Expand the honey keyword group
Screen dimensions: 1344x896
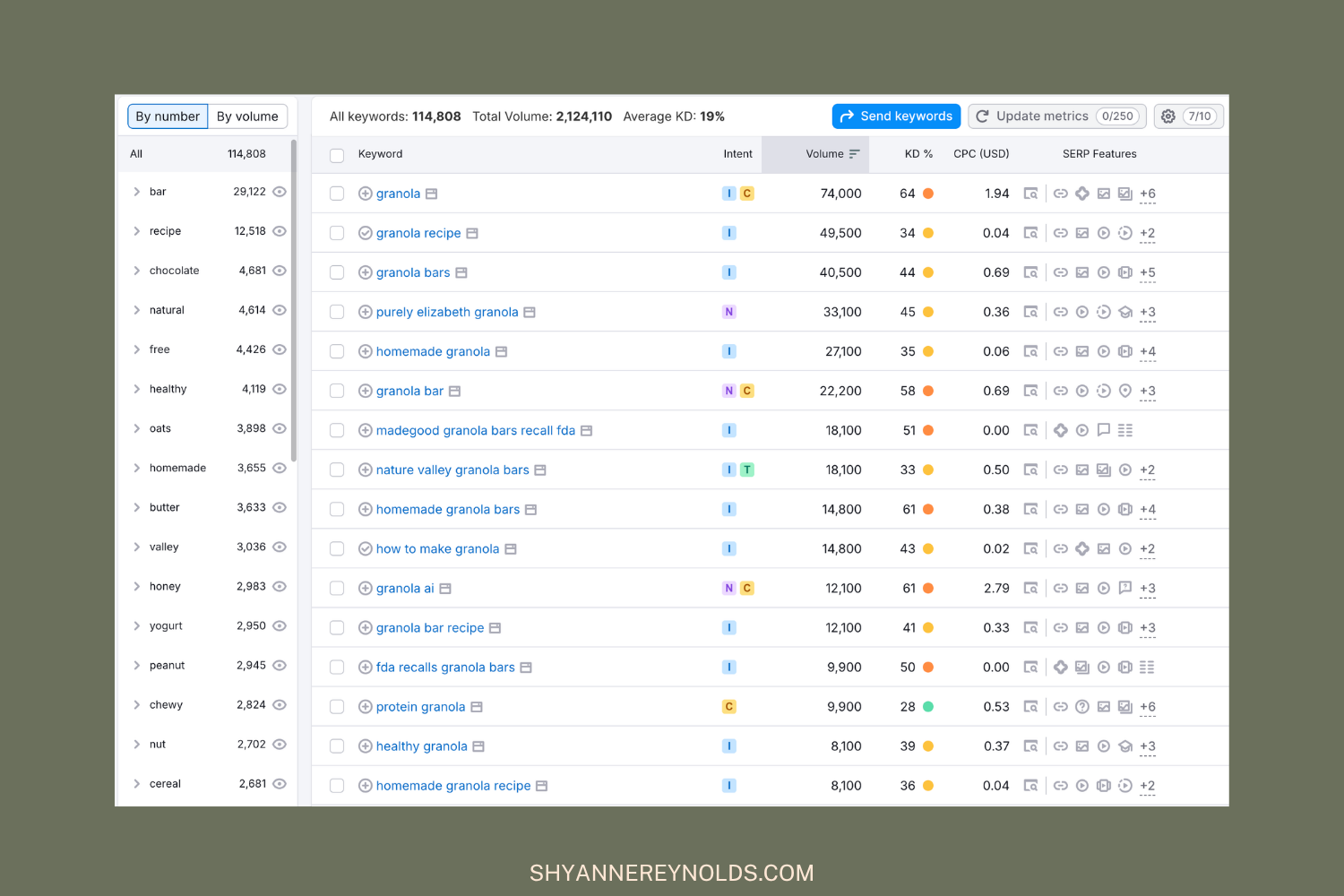tap(137, 586)
